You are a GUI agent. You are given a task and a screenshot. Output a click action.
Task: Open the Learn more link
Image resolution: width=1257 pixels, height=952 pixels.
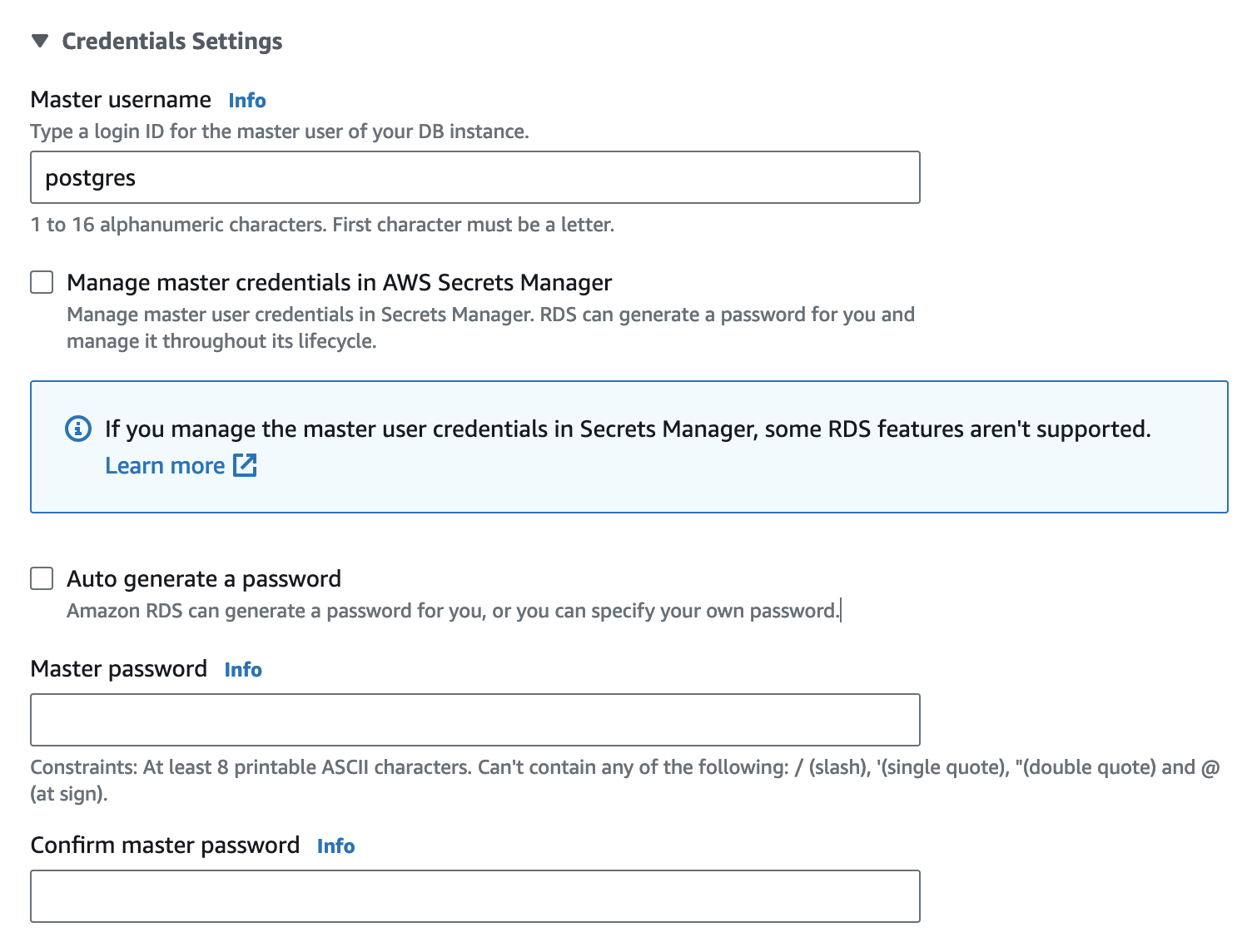(x=165, y=466)
